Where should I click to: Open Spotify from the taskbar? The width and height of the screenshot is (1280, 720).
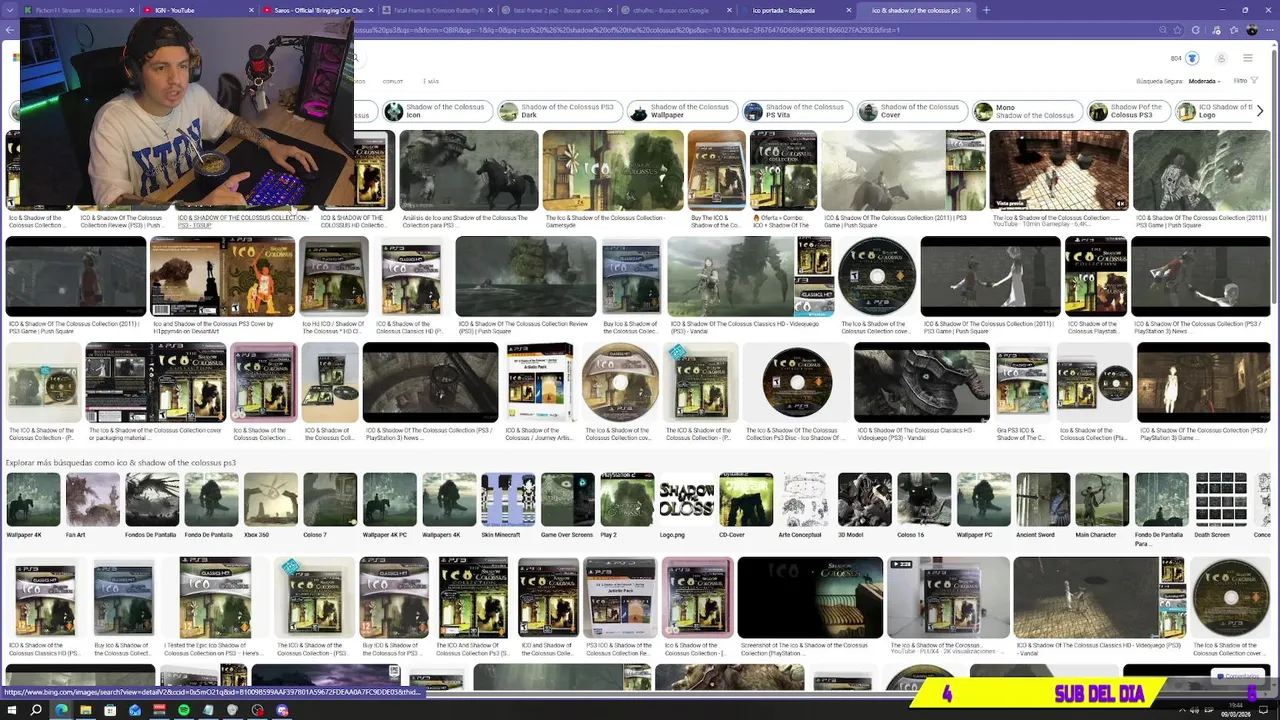[184, 710]
